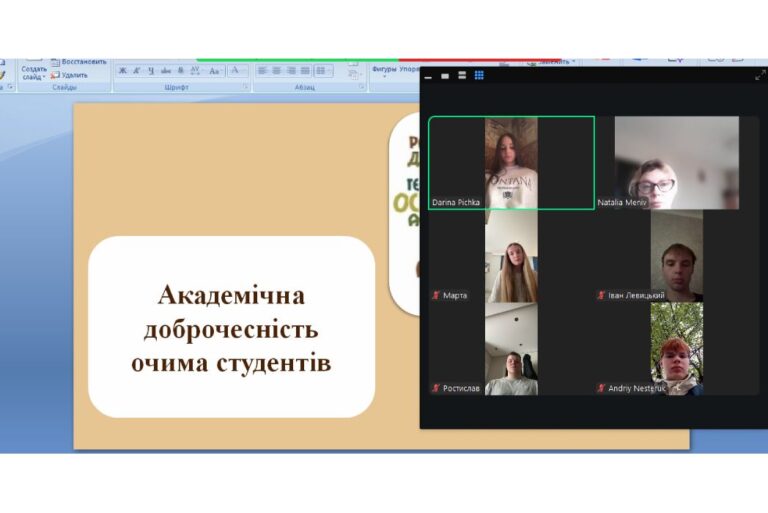Click Удалить to delete the slide
Screen dimensions: 768x513
coord(70,75)
